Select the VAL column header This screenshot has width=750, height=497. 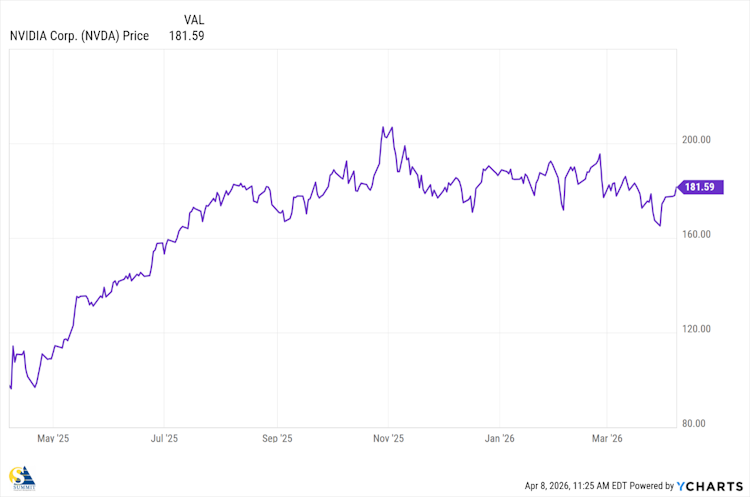197,19
